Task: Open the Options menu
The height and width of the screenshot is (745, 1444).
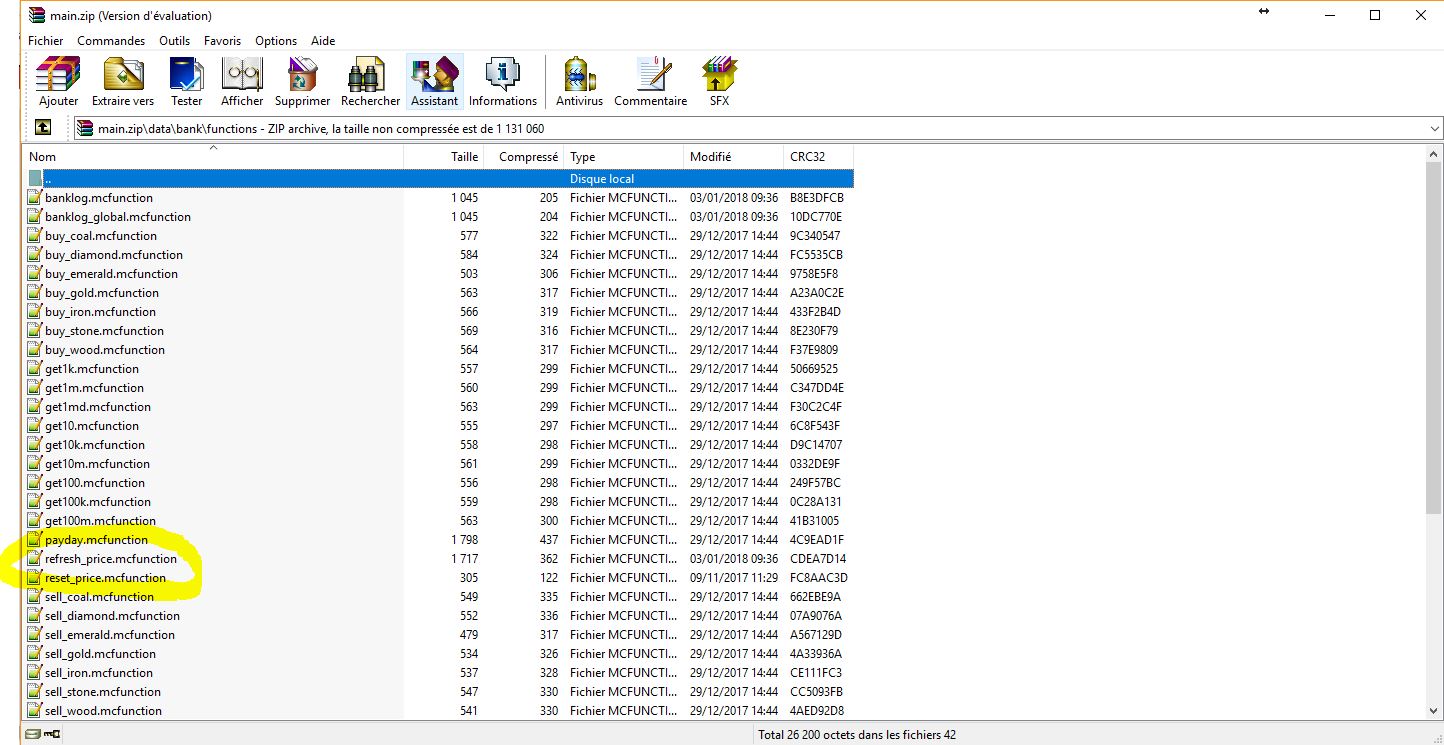Action: point(276,41)
